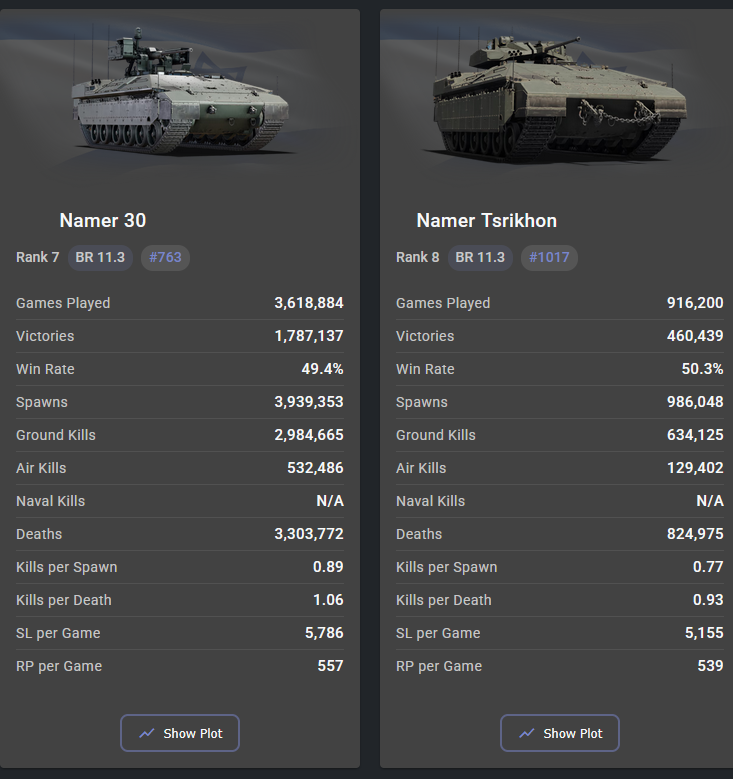Click the 129,402 Air Kills value
The image size is (733, 779).
pos(695,468)
